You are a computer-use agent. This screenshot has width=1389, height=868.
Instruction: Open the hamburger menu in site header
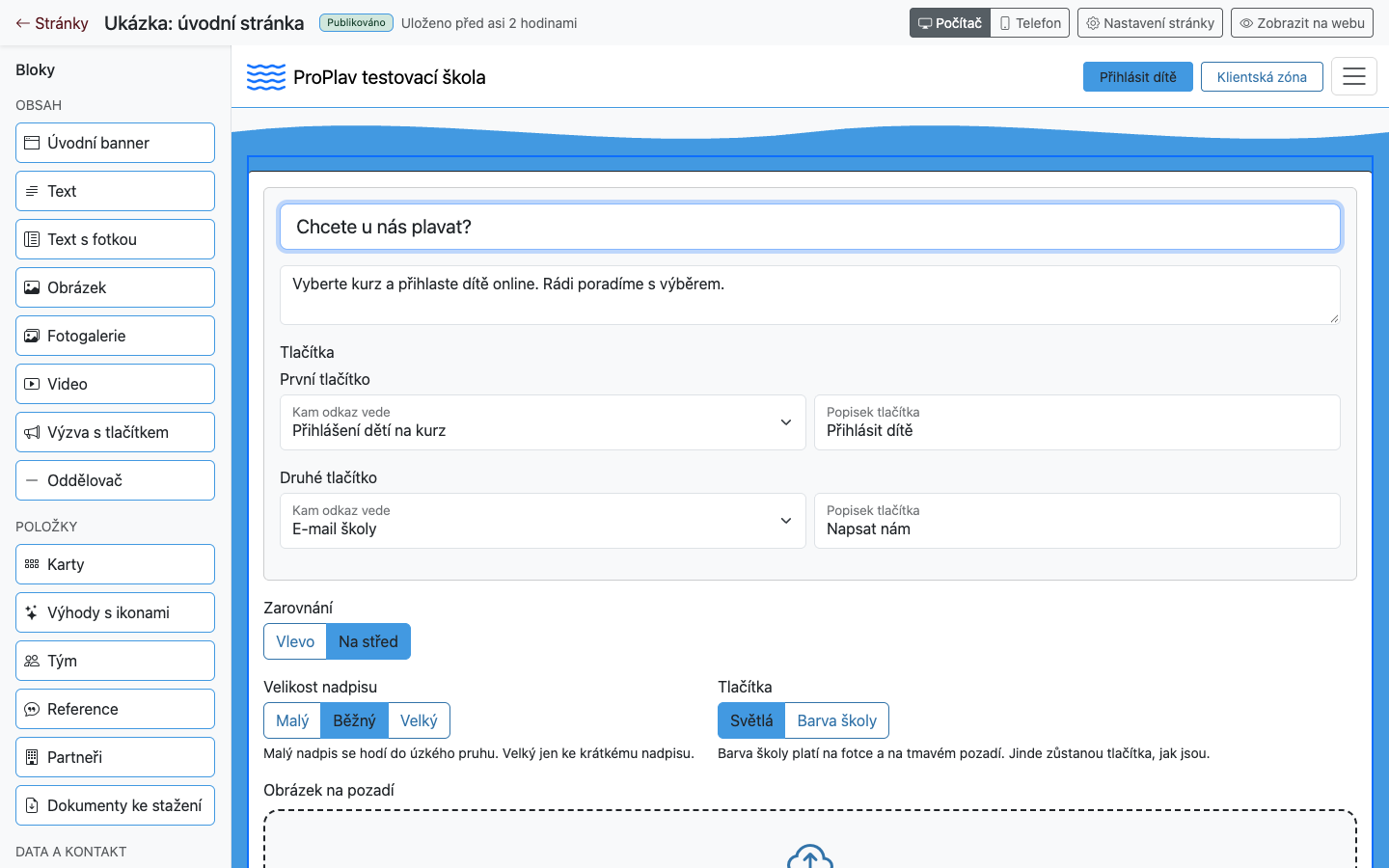(x=1354, y=76)
